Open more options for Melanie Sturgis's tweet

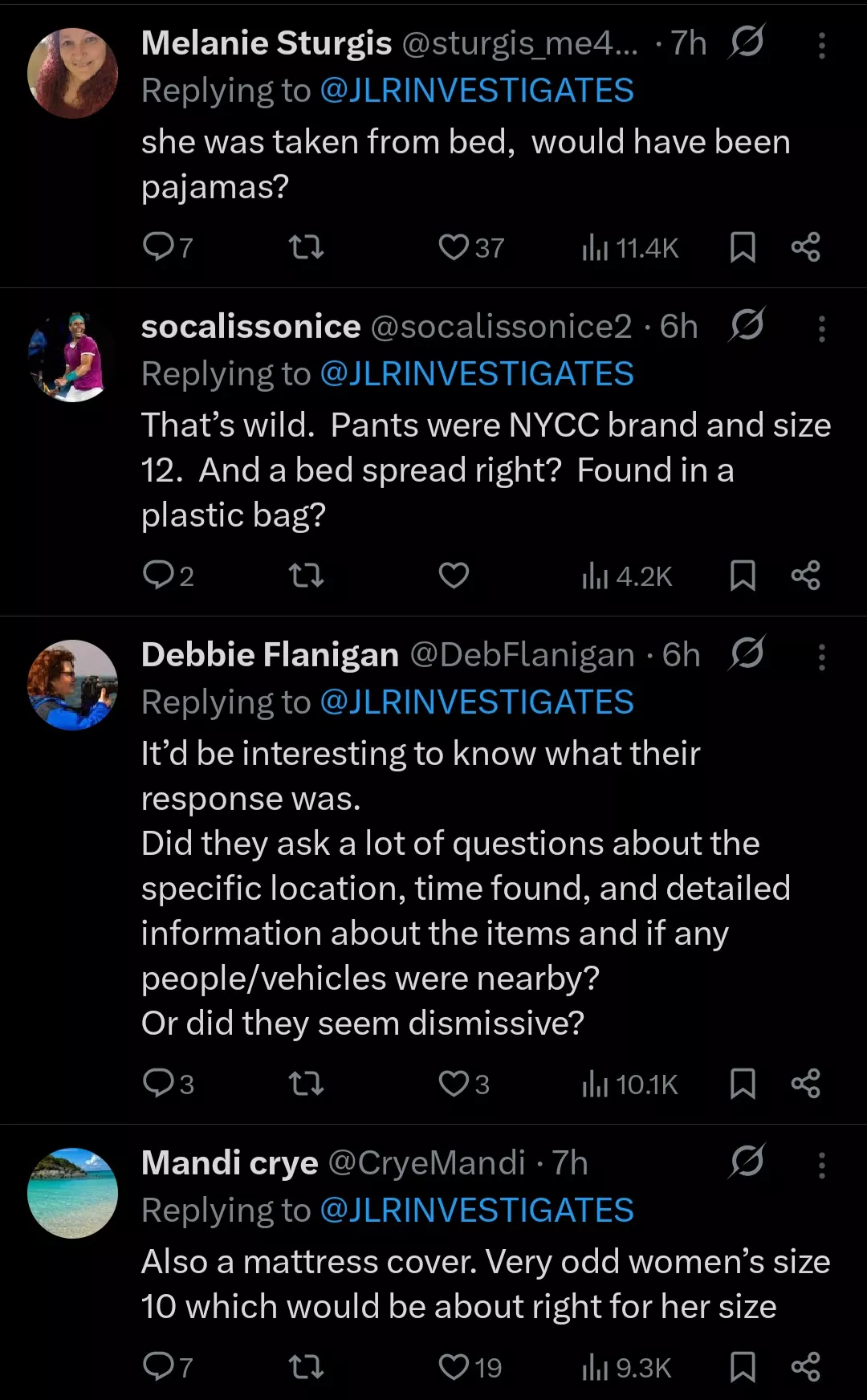pos(821,45)
